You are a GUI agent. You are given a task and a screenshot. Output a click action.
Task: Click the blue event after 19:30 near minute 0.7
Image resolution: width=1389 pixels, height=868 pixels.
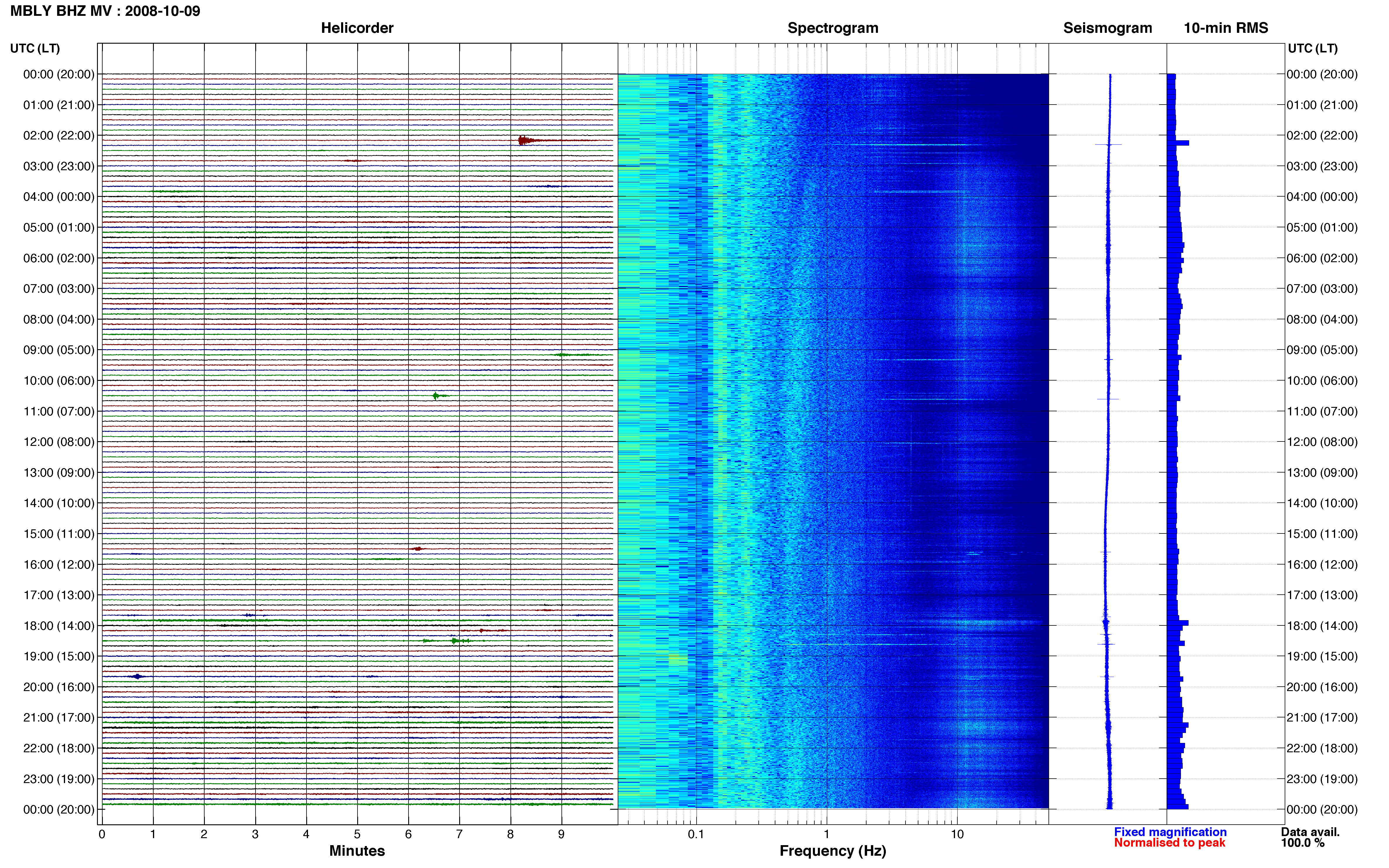coord(137,676)
